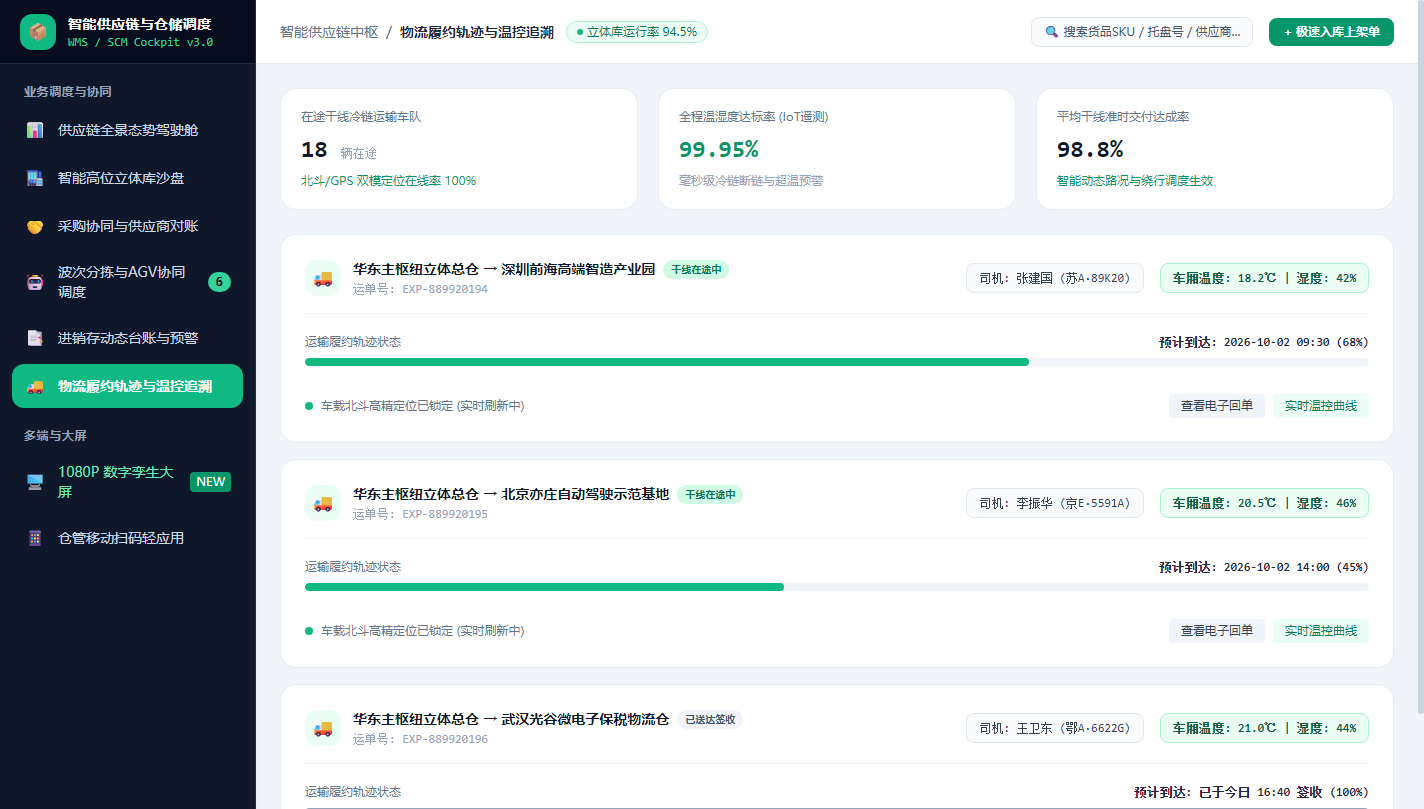Click driver tag 张建国（苏A·89K20）

point(1055,278)
